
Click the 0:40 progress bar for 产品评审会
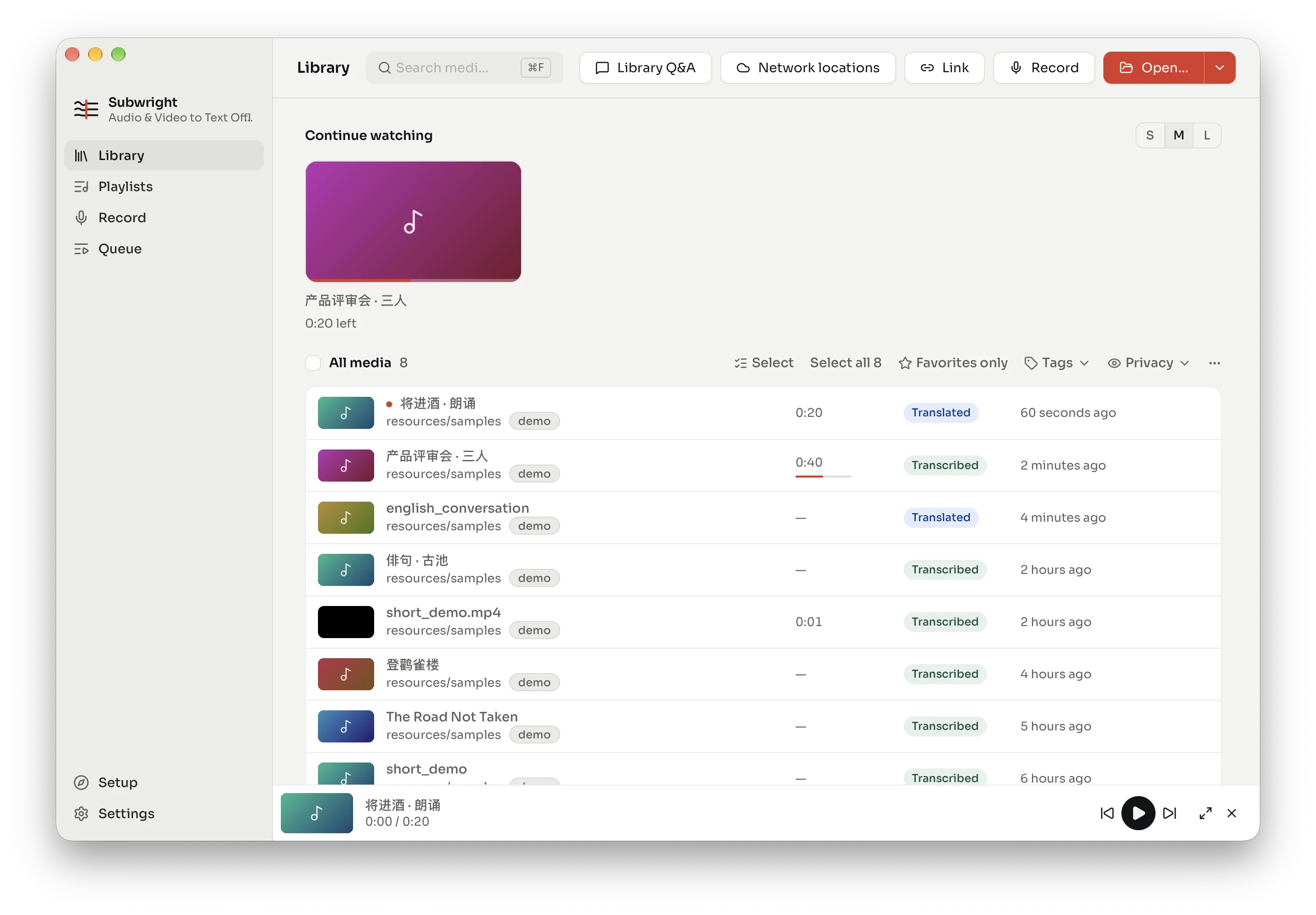pyautogui.click(x=823, y=477)
